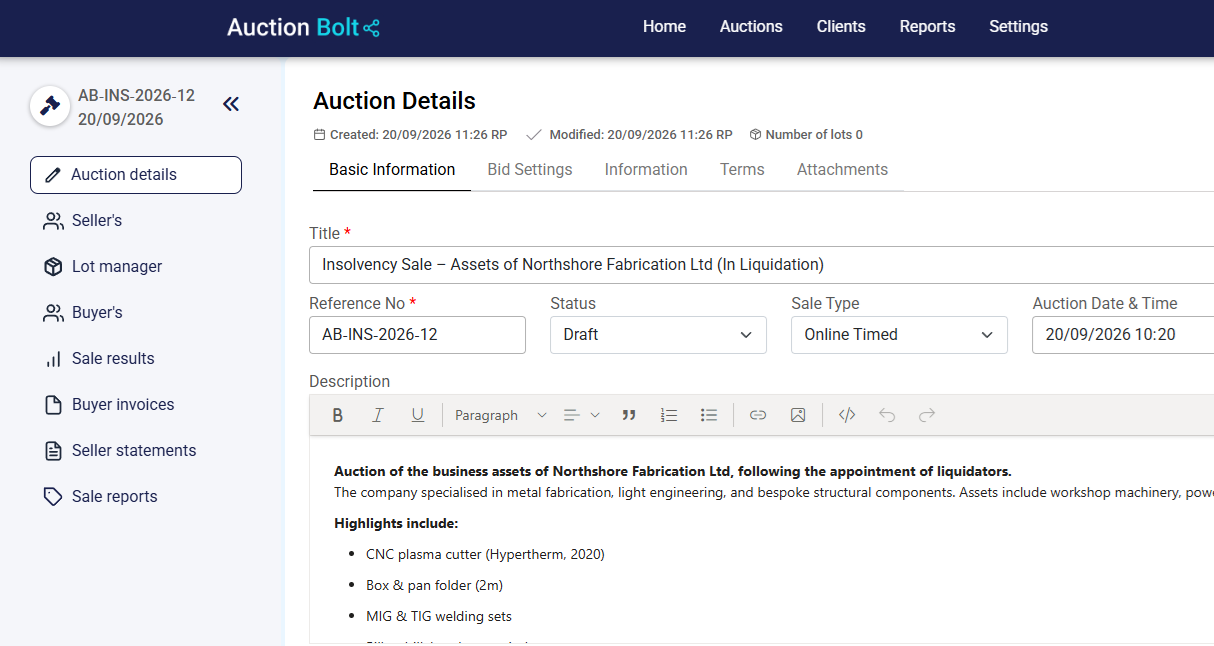Click the pencil icon beside Auction details
Viewport: 1214px width, 646px height.
[53, 175]
